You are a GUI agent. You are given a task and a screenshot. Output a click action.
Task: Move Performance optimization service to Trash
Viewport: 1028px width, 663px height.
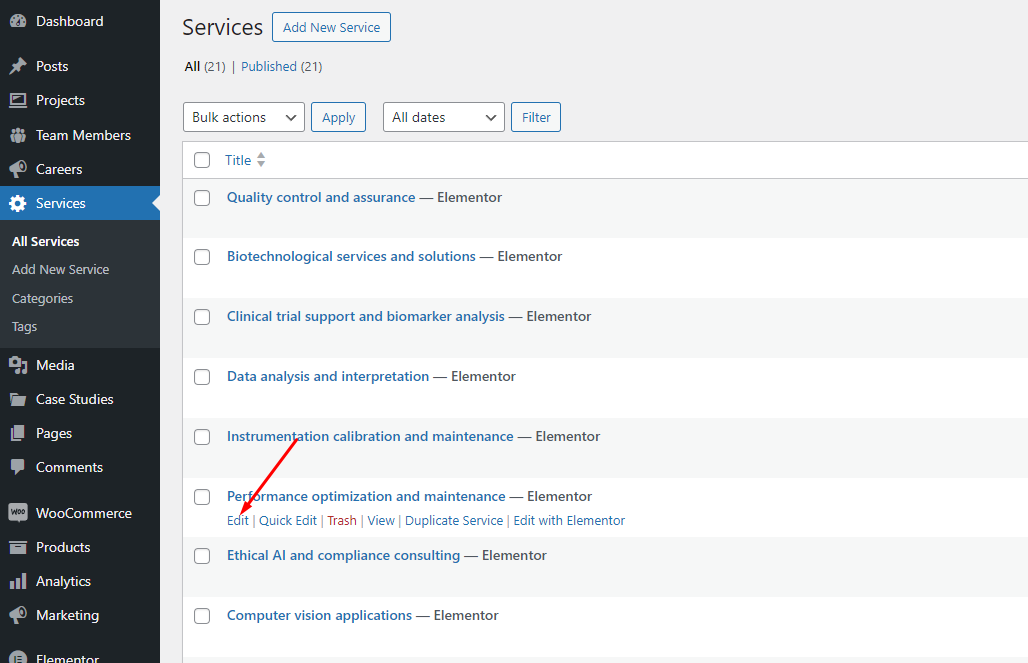pyautogui.click(x=342, y=520)
